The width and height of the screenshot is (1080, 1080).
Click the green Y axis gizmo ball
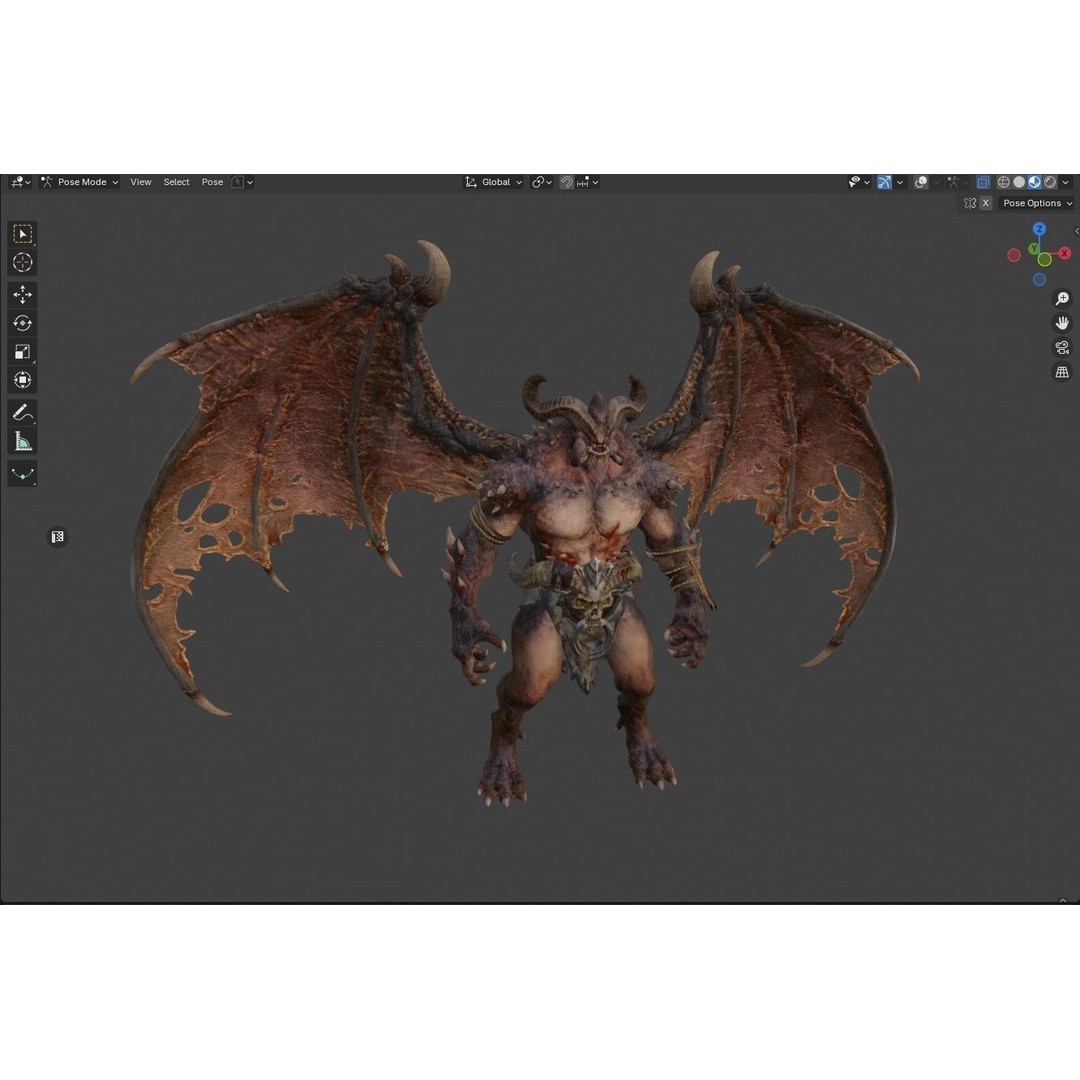pos(1033,249)
